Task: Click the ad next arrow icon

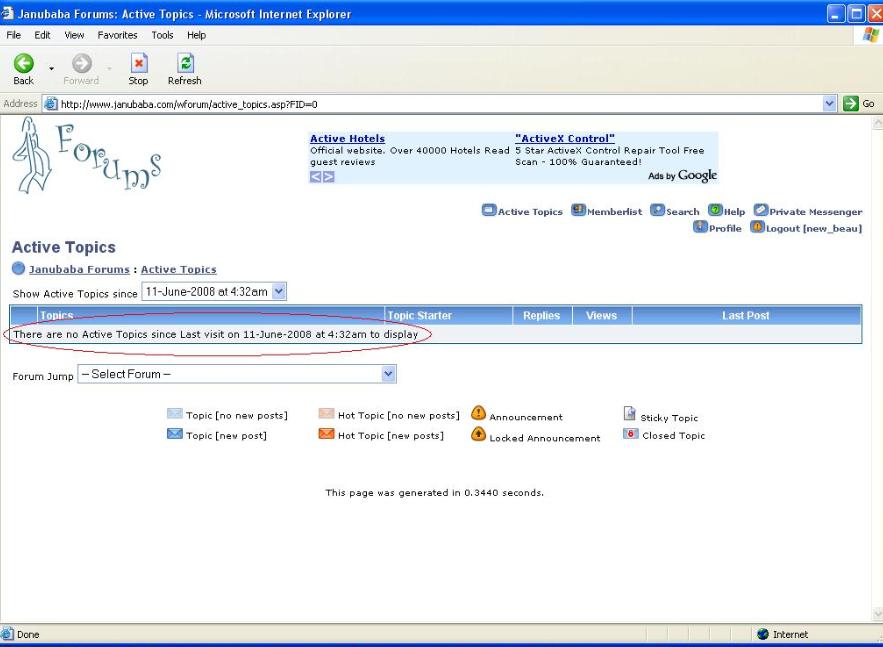Action: (x=329, y=177)
